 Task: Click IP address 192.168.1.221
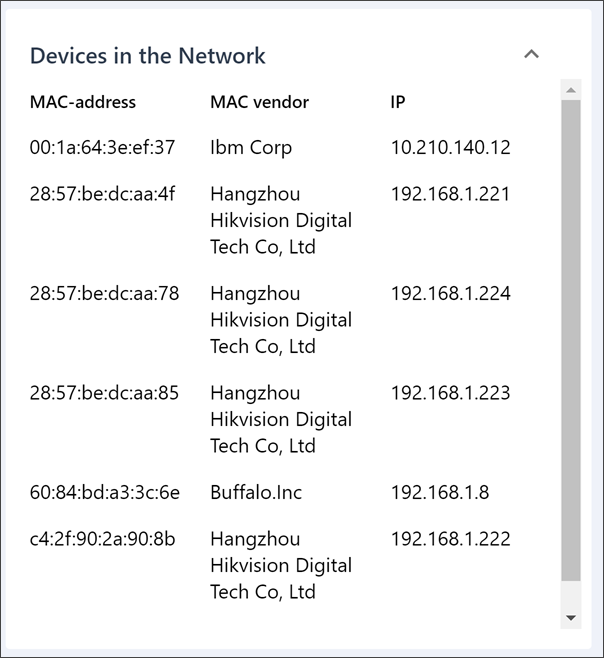tap(450, 194)
